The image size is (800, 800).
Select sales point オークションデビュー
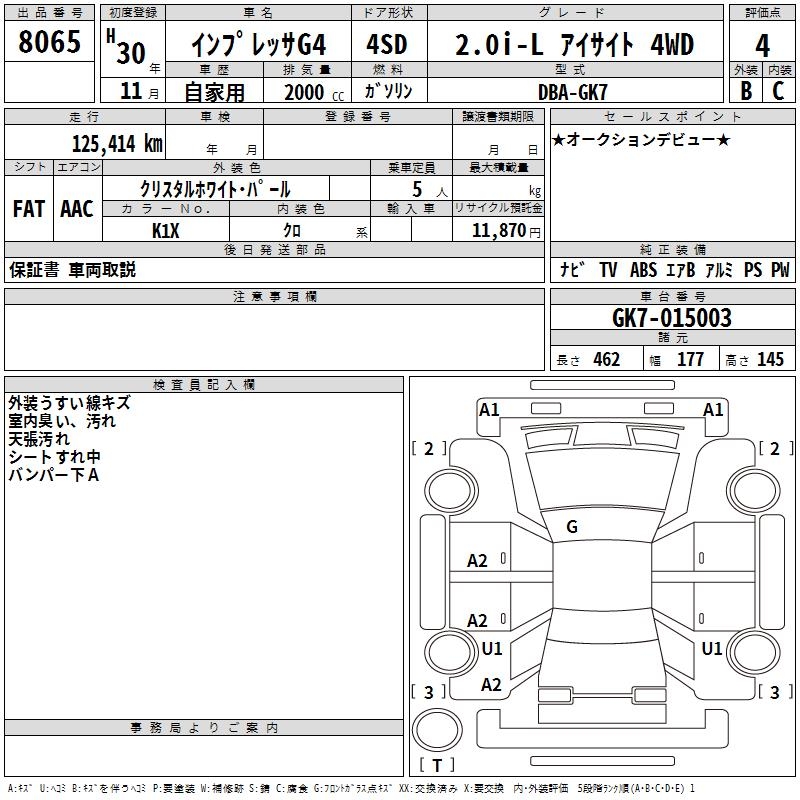(x=641, y=139)
